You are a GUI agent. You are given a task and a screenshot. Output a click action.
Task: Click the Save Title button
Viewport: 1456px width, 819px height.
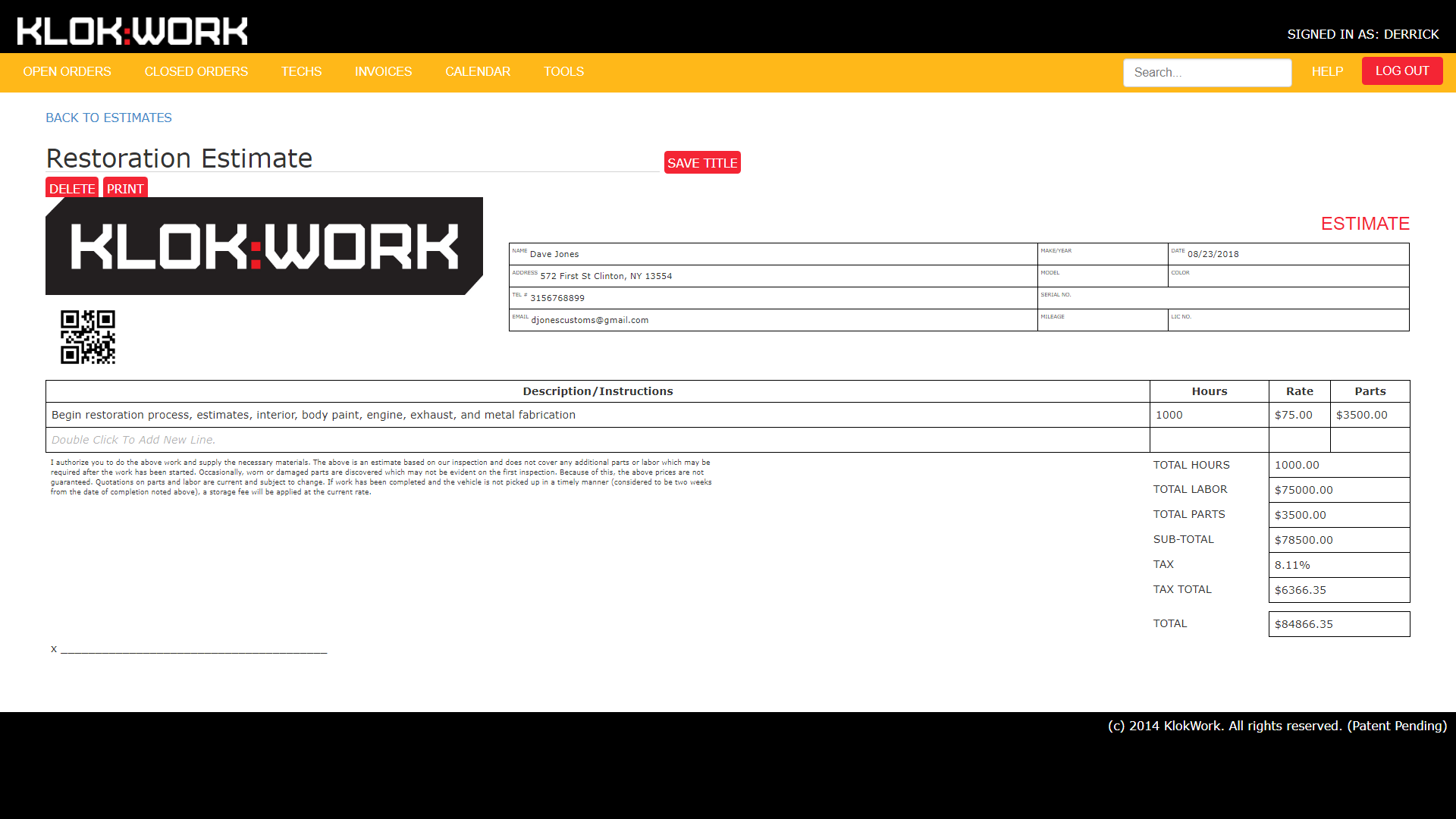pyautogui.click(x=702, y=162)
